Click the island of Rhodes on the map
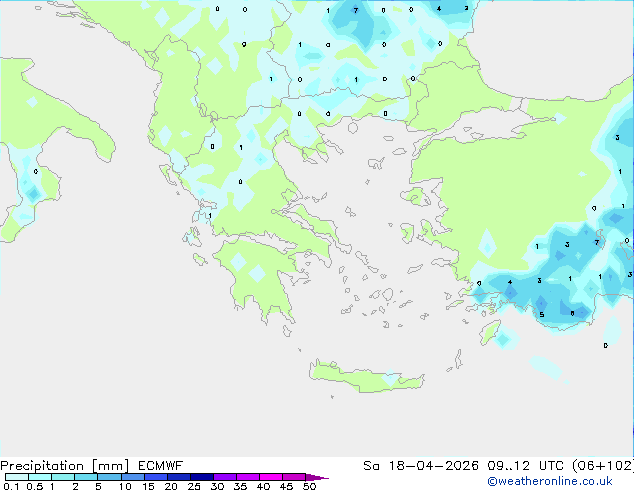This screenshot has width=634, height=490. tap(490, 332)
